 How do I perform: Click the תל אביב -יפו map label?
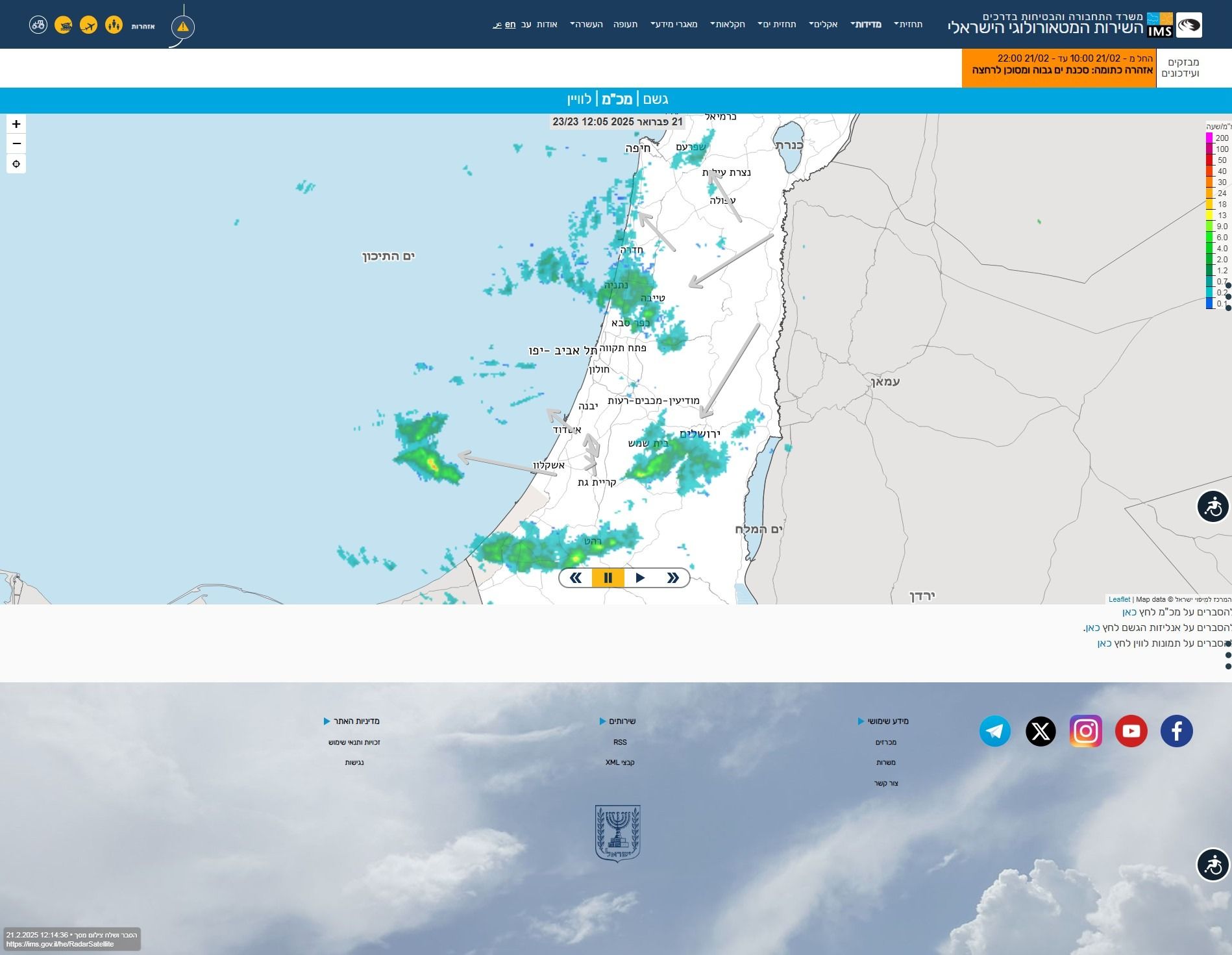coord(563,351)
